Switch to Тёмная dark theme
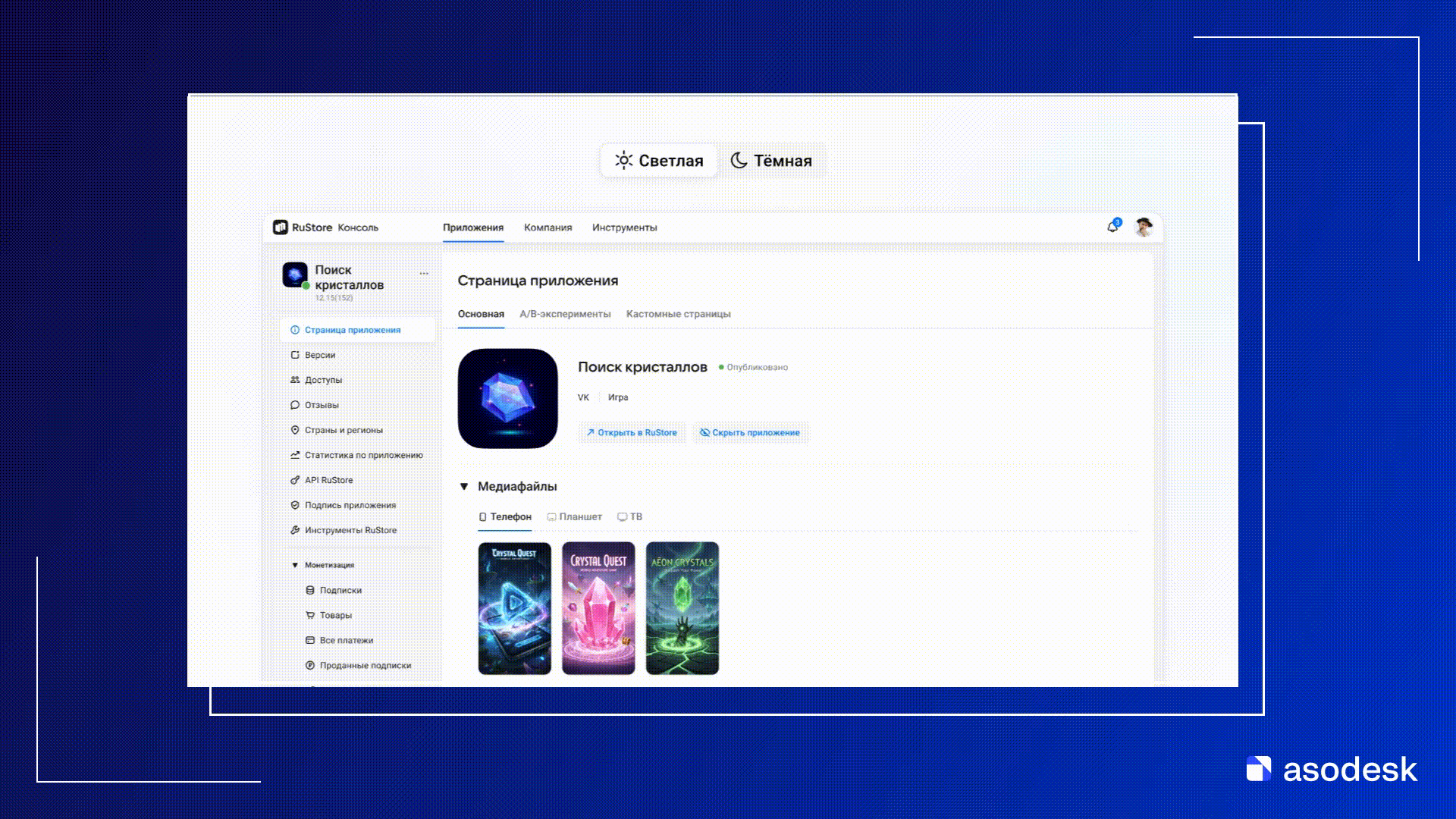Viewport: 1456px width, 819px height. tap(771, 161)
